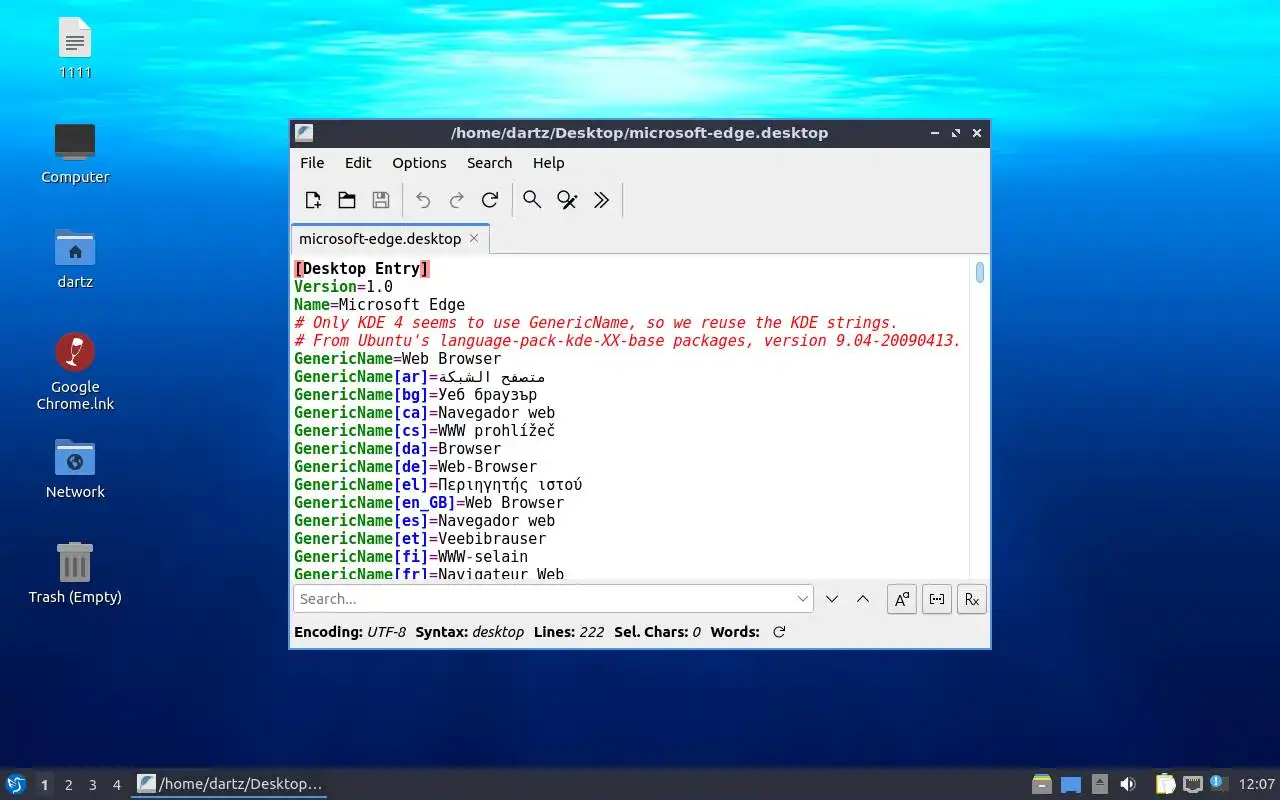Viewport: 1280px width, 800px height.
Task: Click the GenericName[fi]=WWW-selain line
Action: [x=411, y=557]
